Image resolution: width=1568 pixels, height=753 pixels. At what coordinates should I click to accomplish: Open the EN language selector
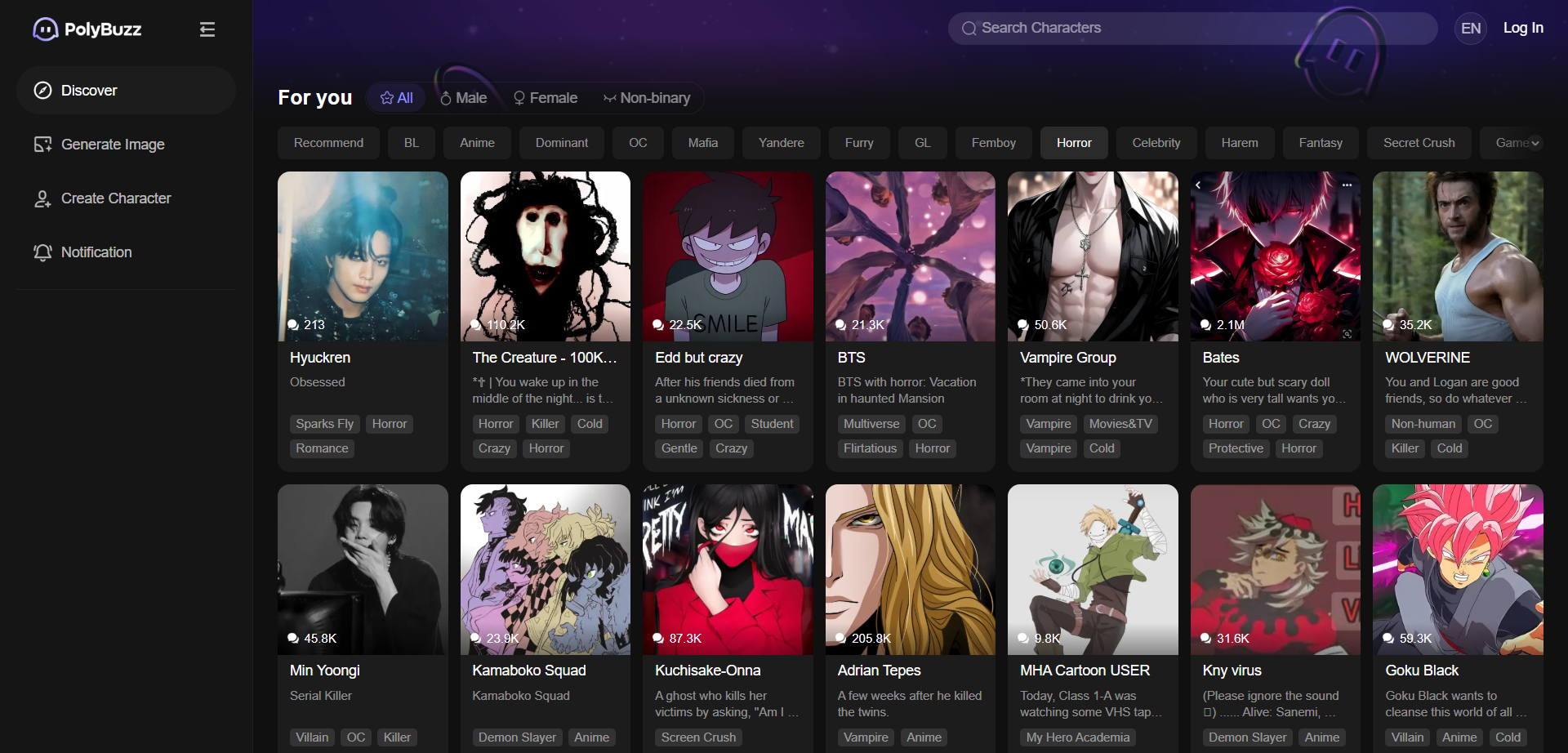point(1471,29)
